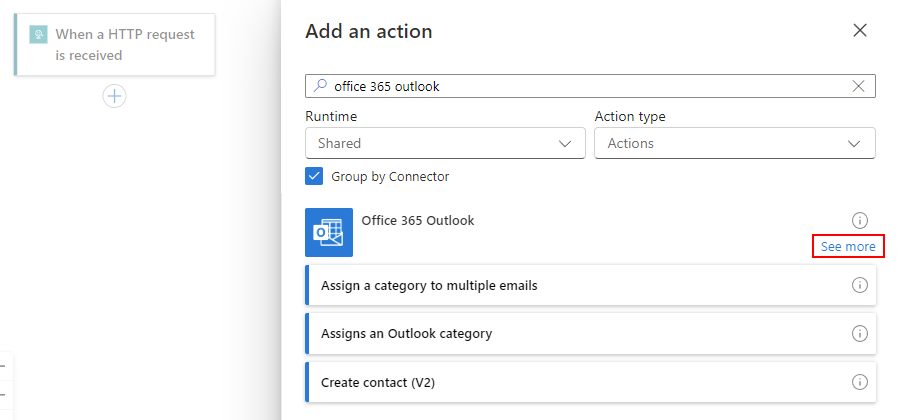
Task: Show info for Assigns an Outlook category
Action: point(859,333)
